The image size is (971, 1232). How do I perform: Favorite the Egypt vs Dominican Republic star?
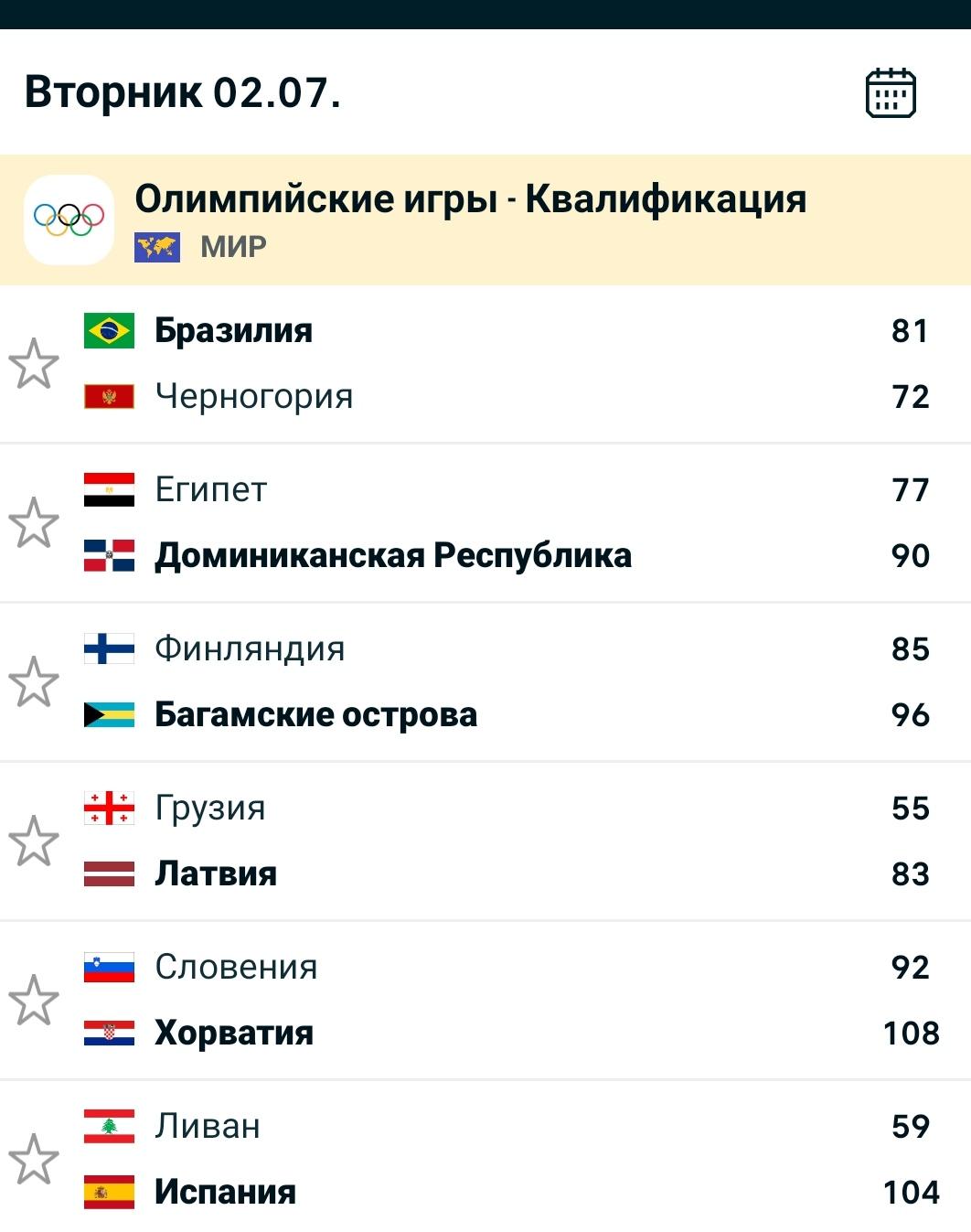click(34, 523)
